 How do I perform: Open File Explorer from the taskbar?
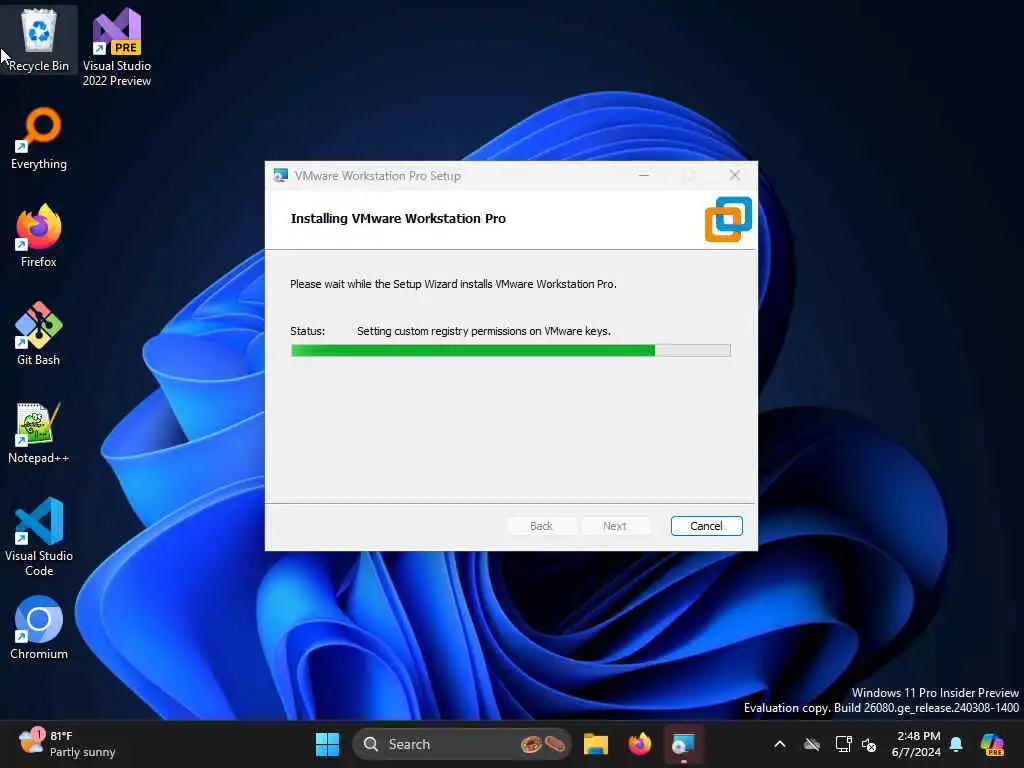[596, 744]
